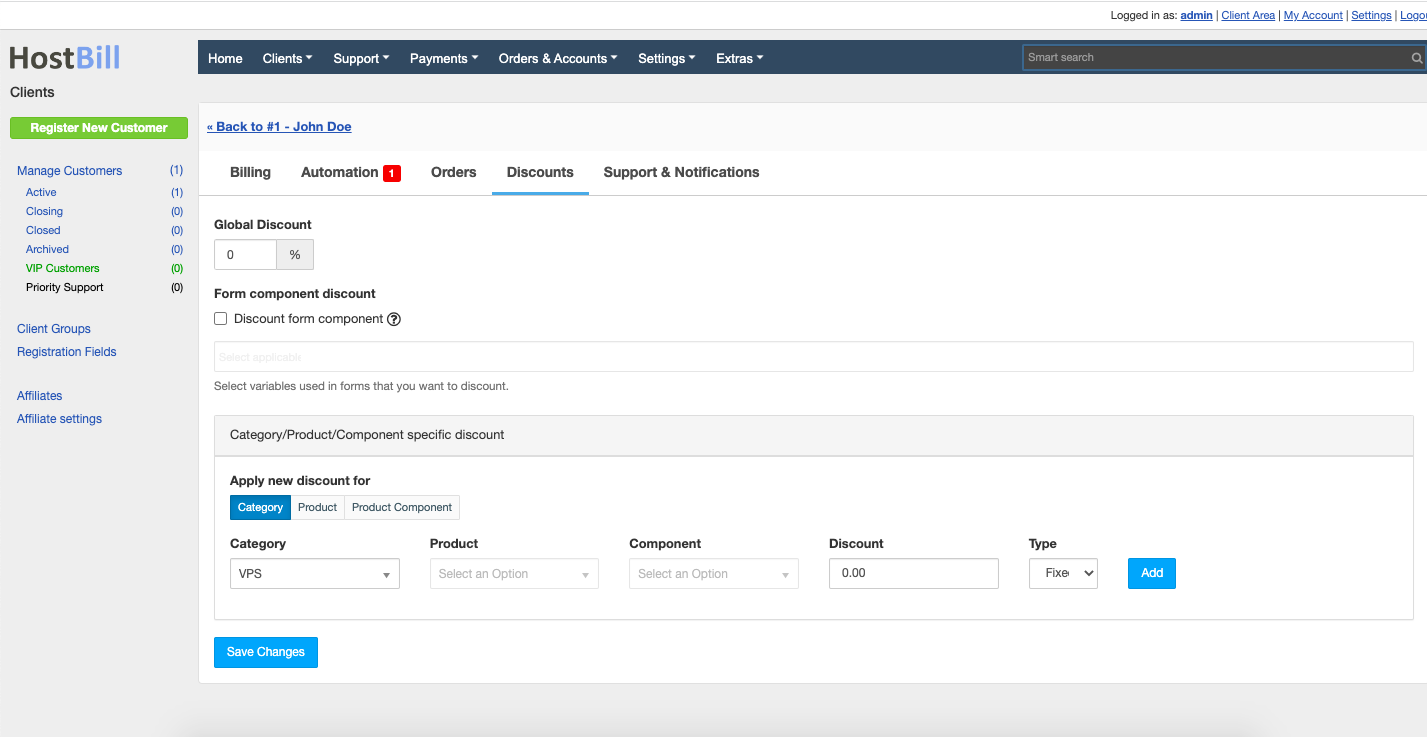Image resolution: width=1427 pixels, height=737 pixels.
Task: Open the help tooltip beside Discount form component
Action: coord(393,318)
